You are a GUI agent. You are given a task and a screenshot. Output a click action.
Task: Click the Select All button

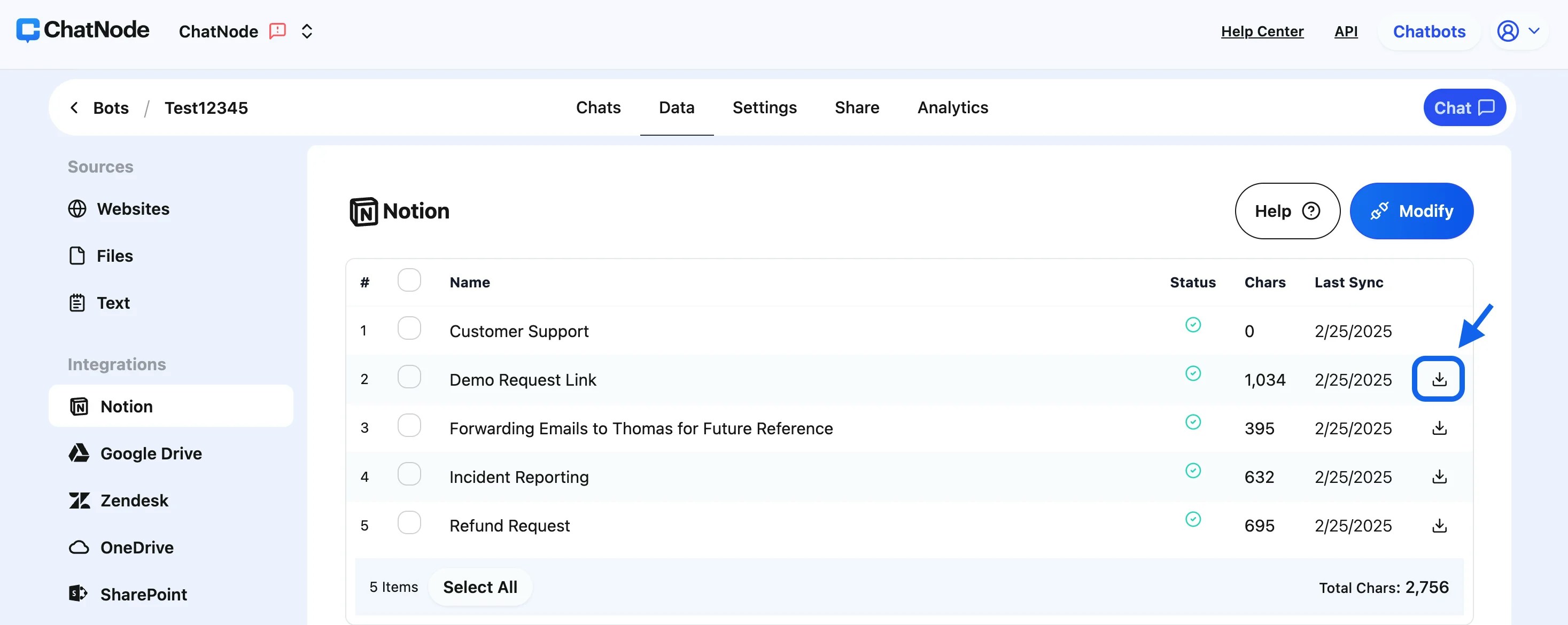click(480, 587)
